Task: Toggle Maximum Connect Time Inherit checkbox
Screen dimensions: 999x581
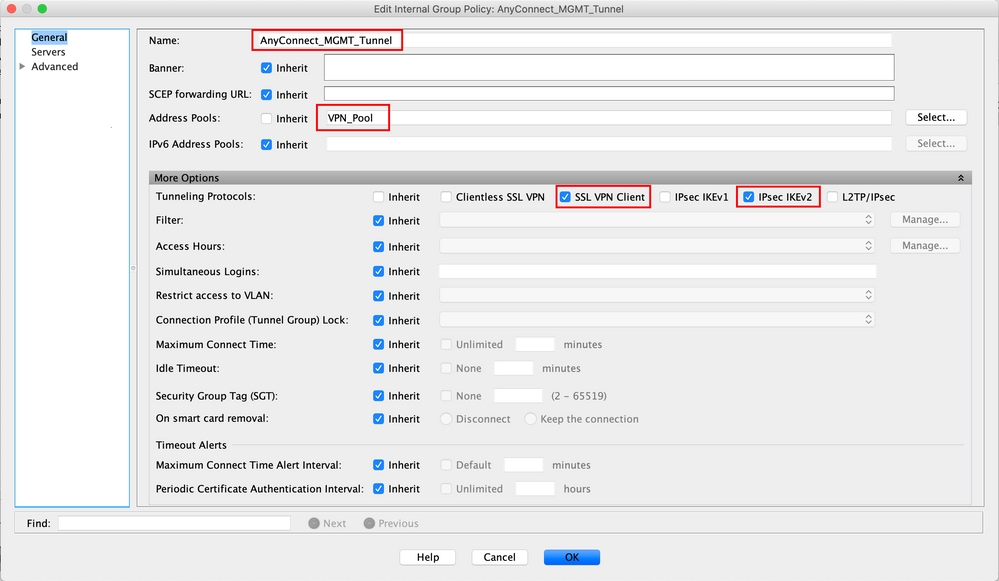Action: click(378, 345)
